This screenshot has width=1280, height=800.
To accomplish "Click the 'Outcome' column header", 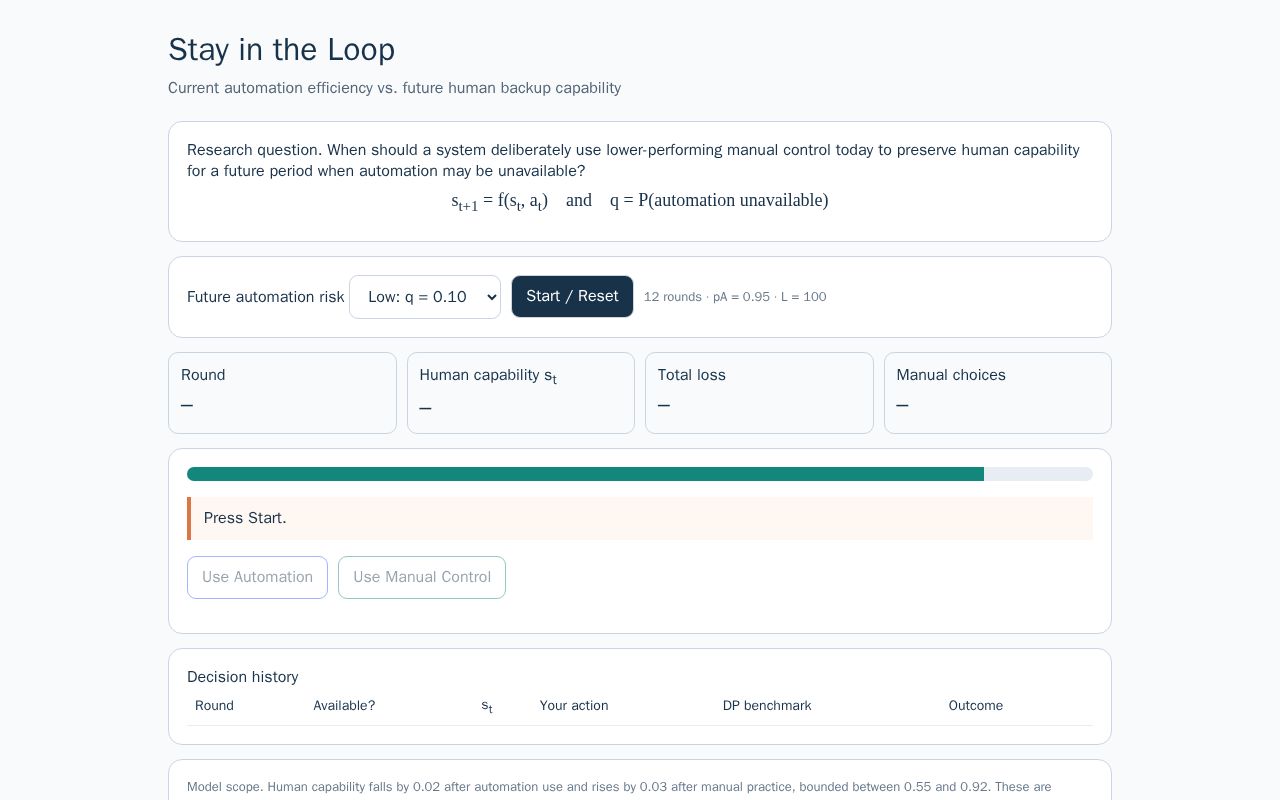I will [976, 706].
